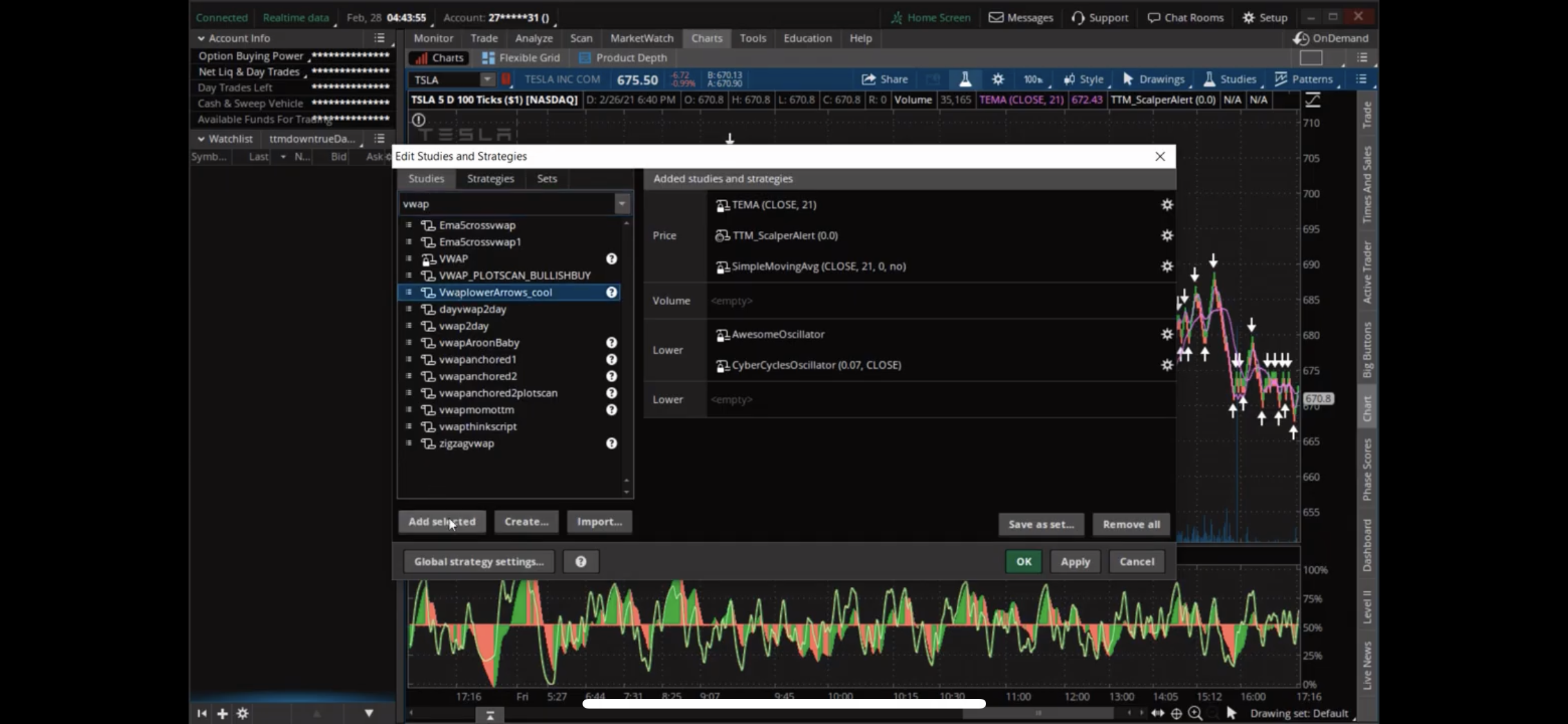The image size is (1568, 724).
Task: Collapse the Watchlist section
Action: 201,139
